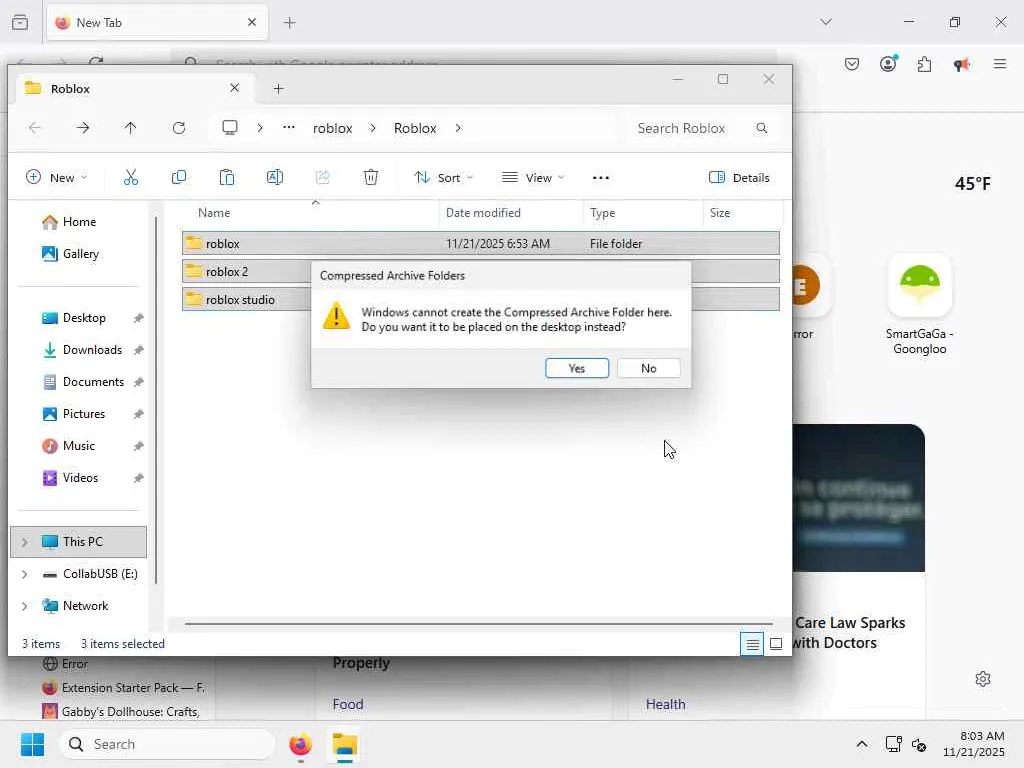The width and height of the screenshot is (1024, 768).
Task: Click the Rename icon in toolbar
Action: click(x=274, y=178)
